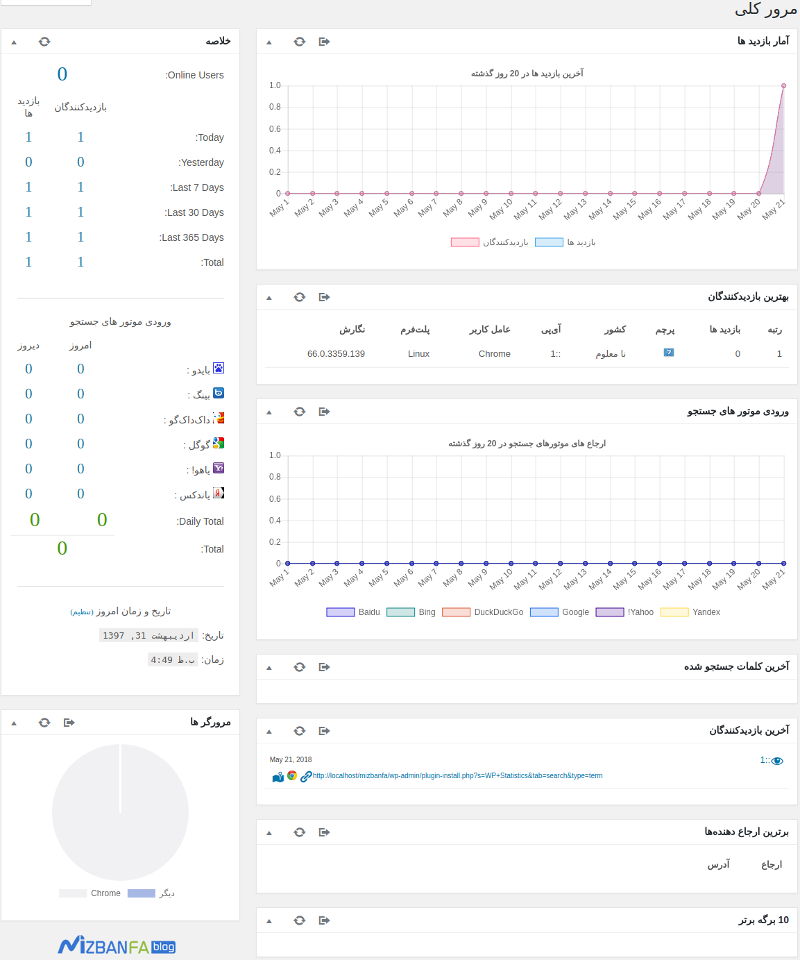Toggle the بازدید ها legend swatch in visits chart

click(549, 242)
